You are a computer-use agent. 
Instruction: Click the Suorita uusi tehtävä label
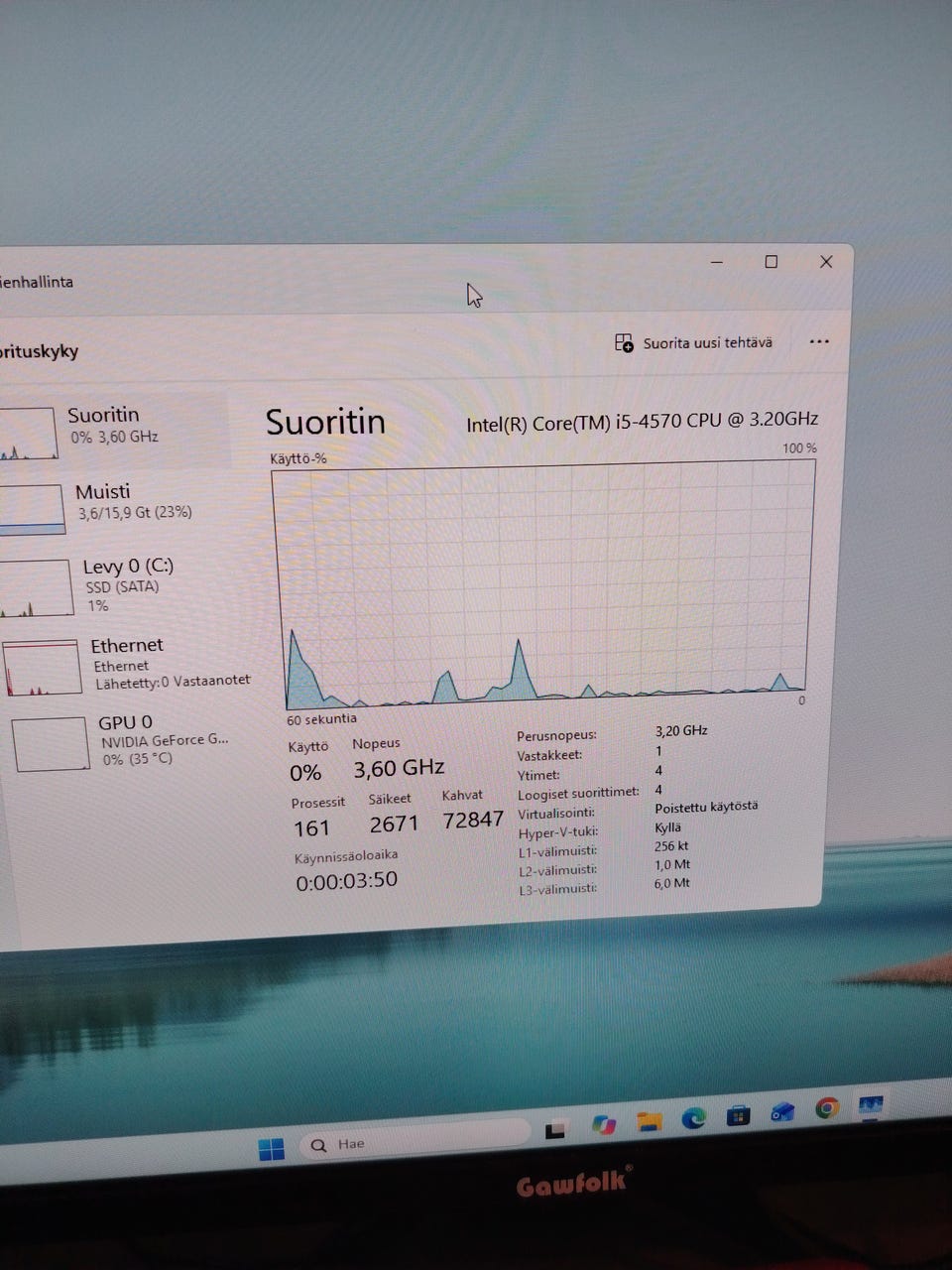click(707, 342)
